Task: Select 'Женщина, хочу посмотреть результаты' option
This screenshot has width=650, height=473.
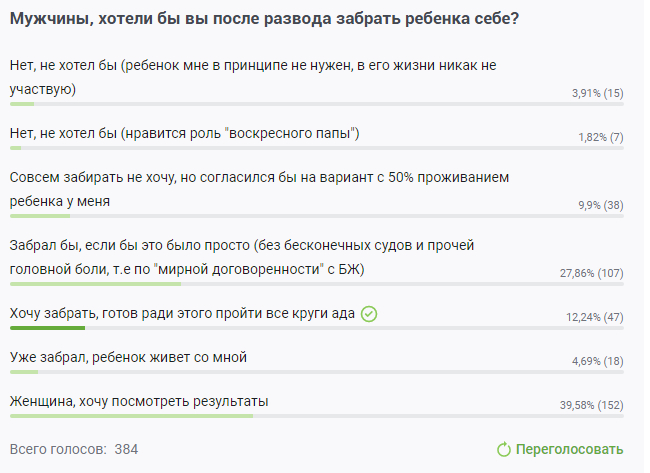Action: point(139,400)
